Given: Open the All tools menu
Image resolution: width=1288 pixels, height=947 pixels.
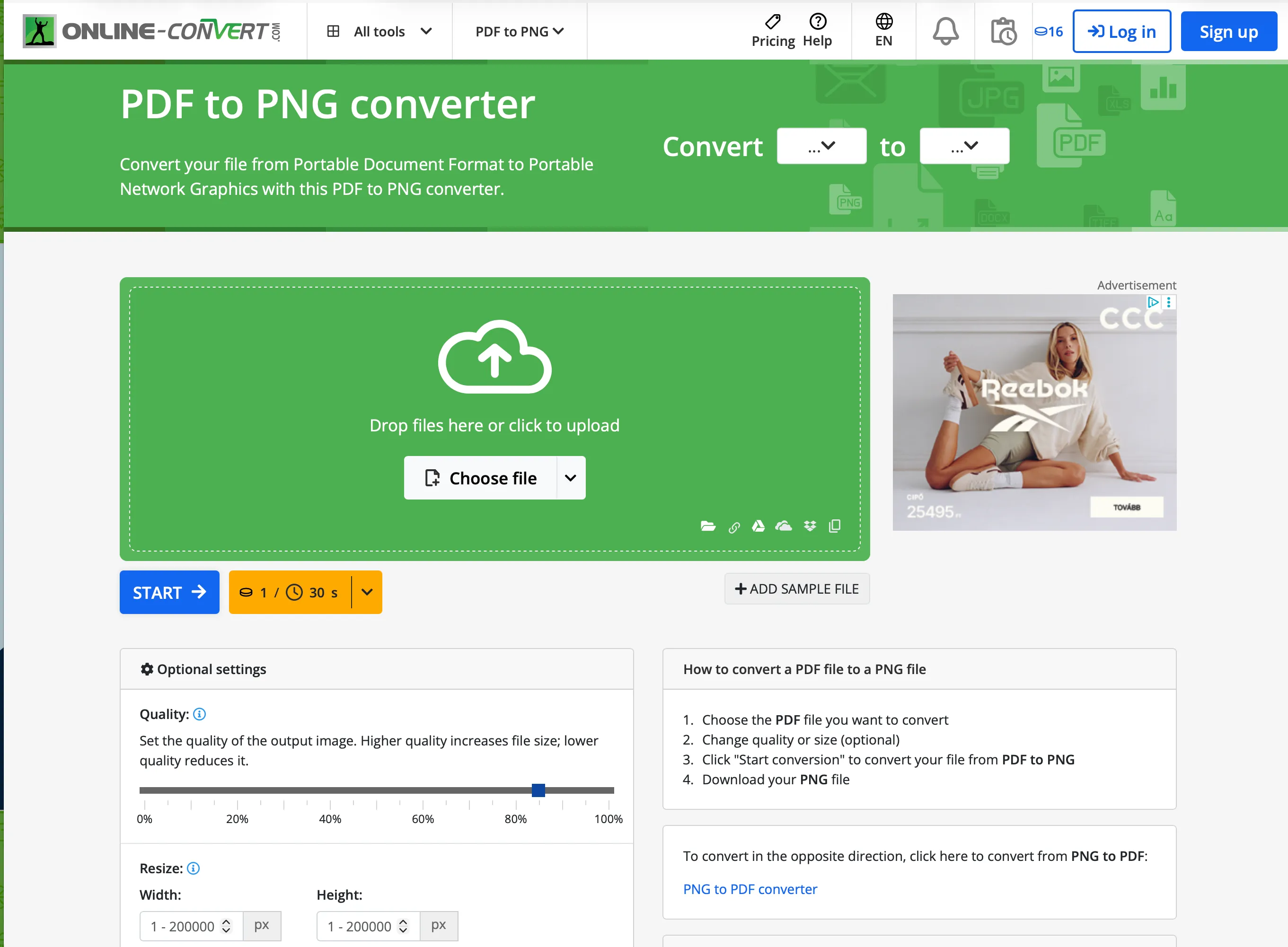Looking at the screenshot, I should (379, 32).
